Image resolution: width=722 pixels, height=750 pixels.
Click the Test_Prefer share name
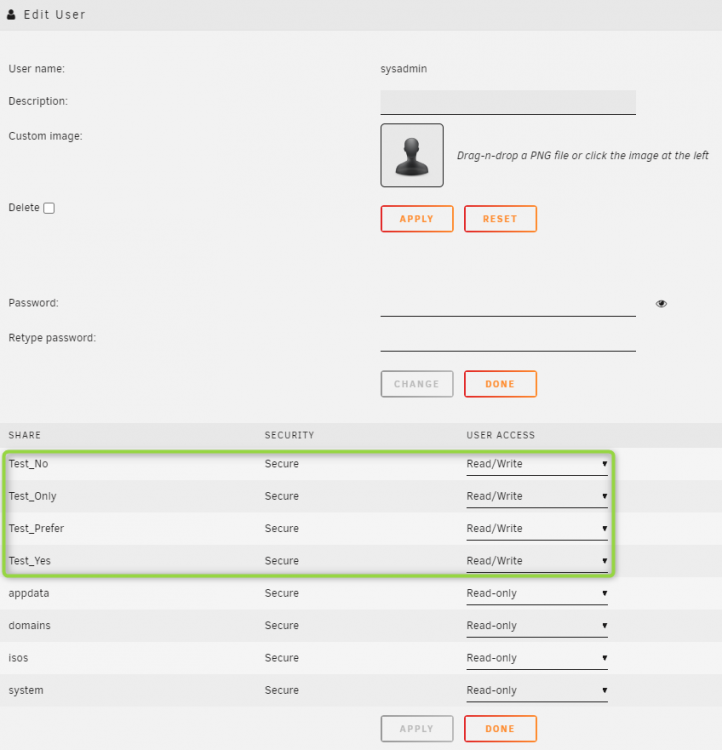pos(36,529)
